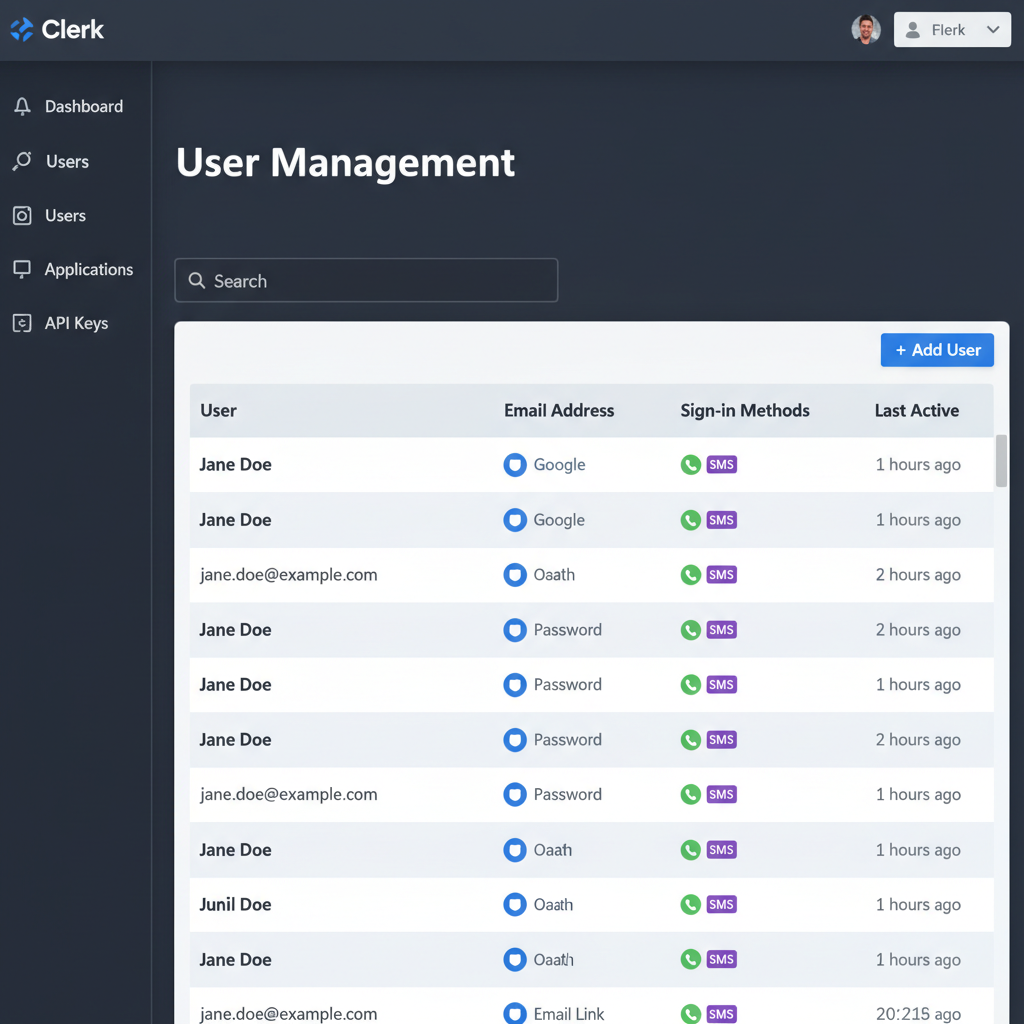Image resolution: width=1024 pixels, height=1024 pixels.
Task: Click the person icon in Flerk selector
Action: [913, 30]
